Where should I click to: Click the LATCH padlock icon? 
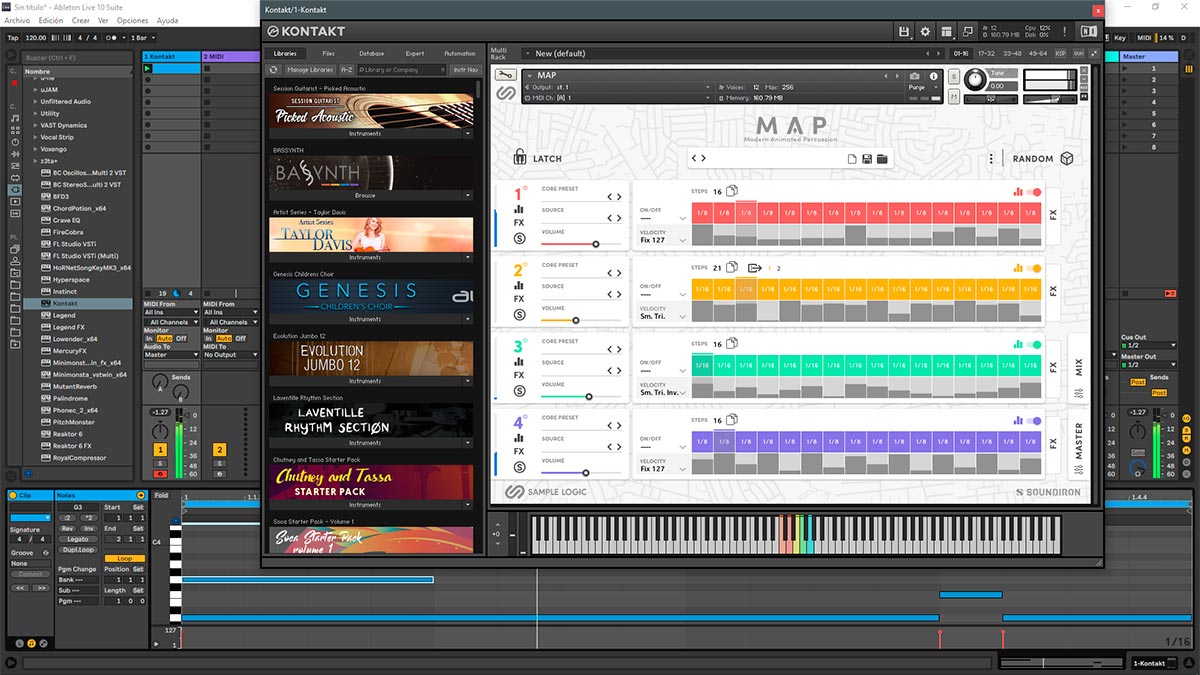(x=520, y=157)
